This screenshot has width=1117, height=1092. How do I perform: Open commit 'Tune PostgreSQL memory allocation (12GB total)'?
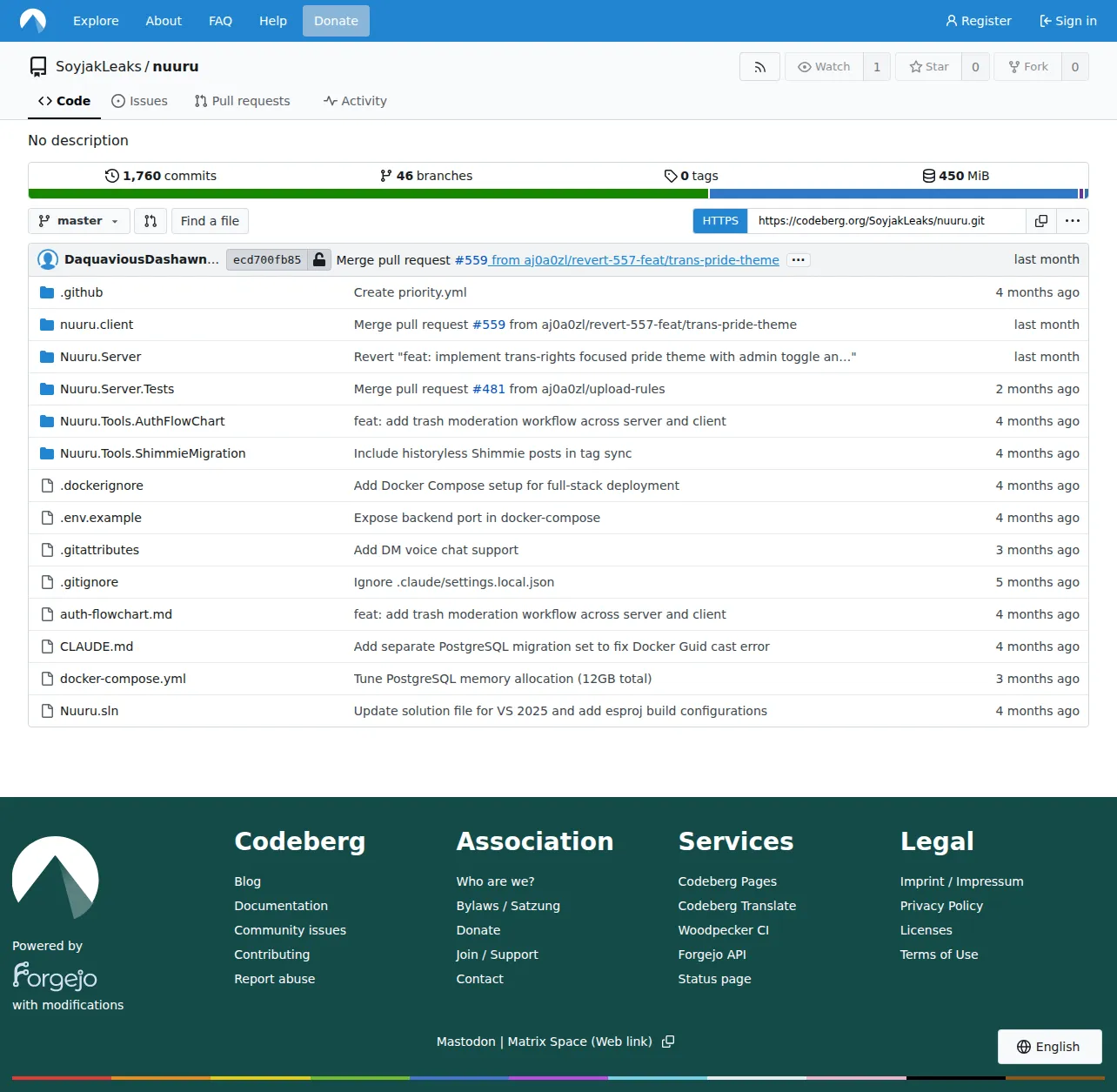(x=503, y=679)
